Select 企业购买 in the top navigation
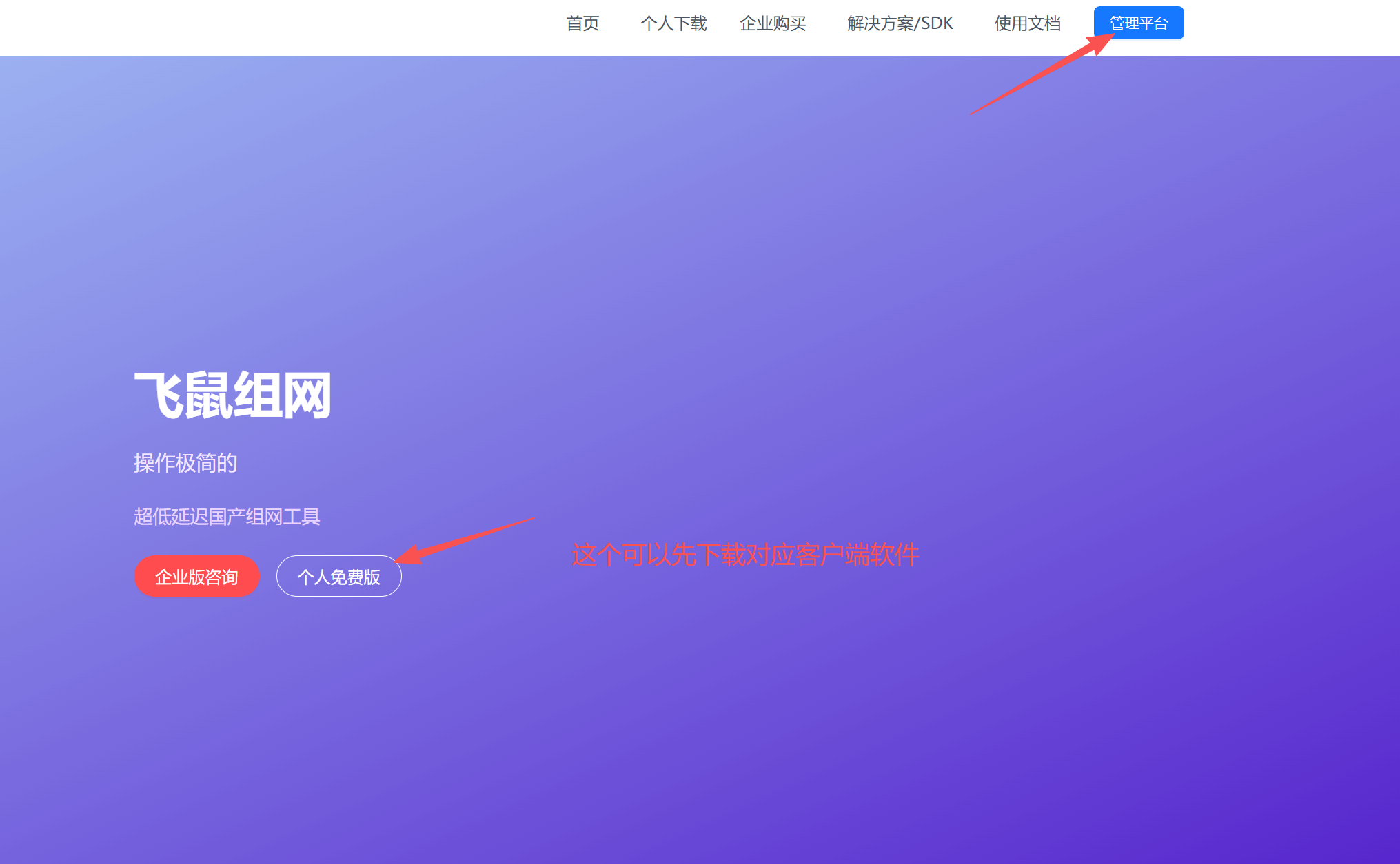This screenshot has width=1400, height=864. pos(773,23)
